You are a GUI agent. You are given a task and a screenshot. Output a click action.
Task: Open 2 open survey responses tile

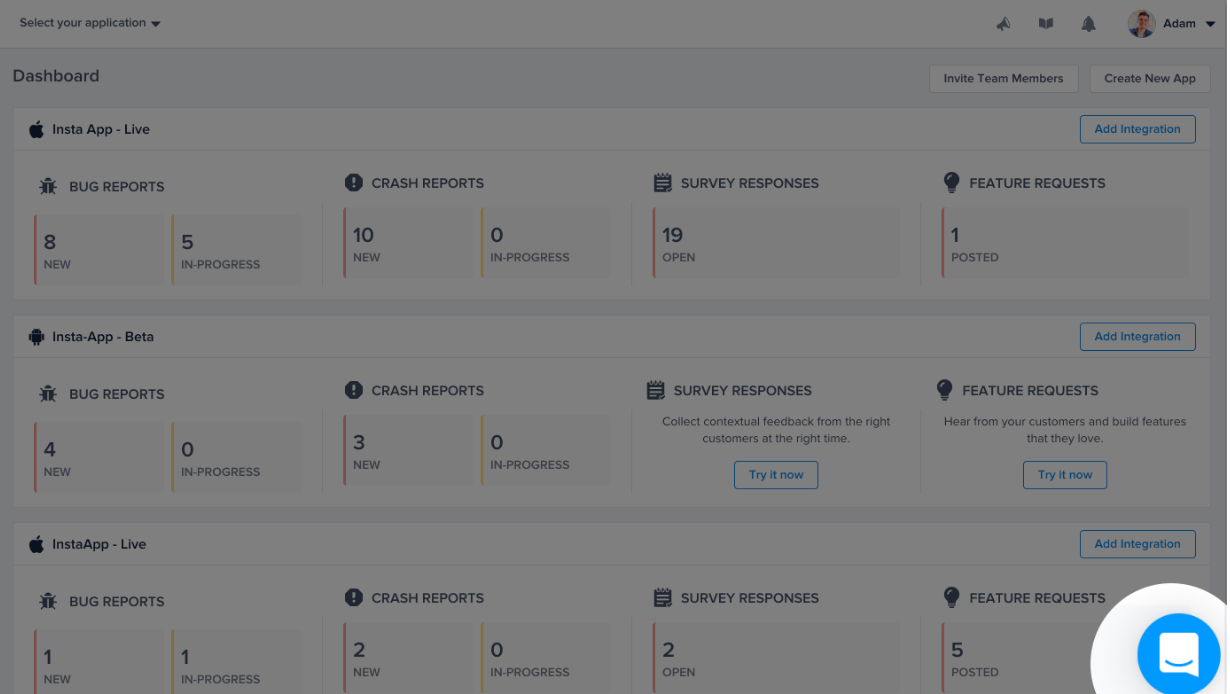point(776,658)
